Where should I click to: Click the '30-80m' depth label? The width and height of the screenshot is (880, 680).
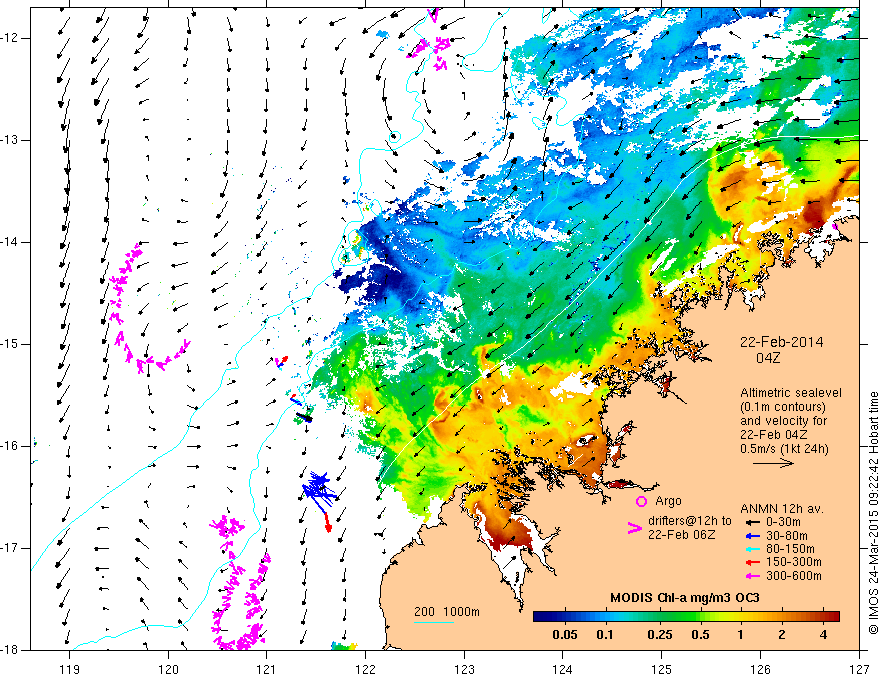point(787,536)
